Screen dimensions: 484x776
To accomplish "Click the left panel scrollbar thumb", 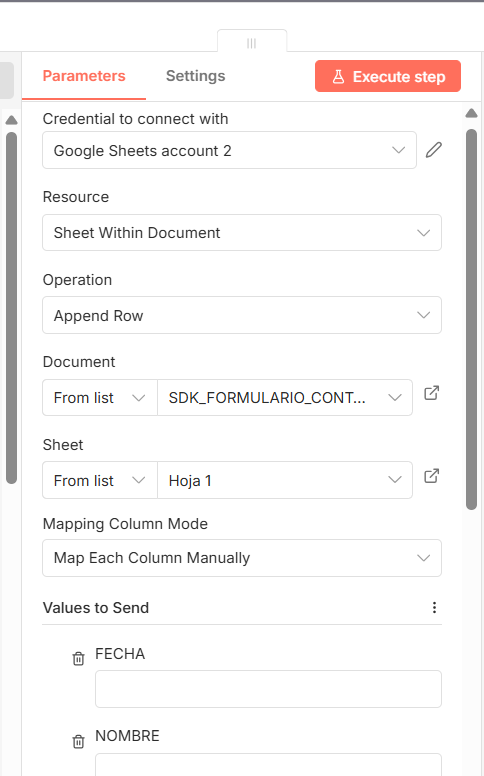I will 11,307.
